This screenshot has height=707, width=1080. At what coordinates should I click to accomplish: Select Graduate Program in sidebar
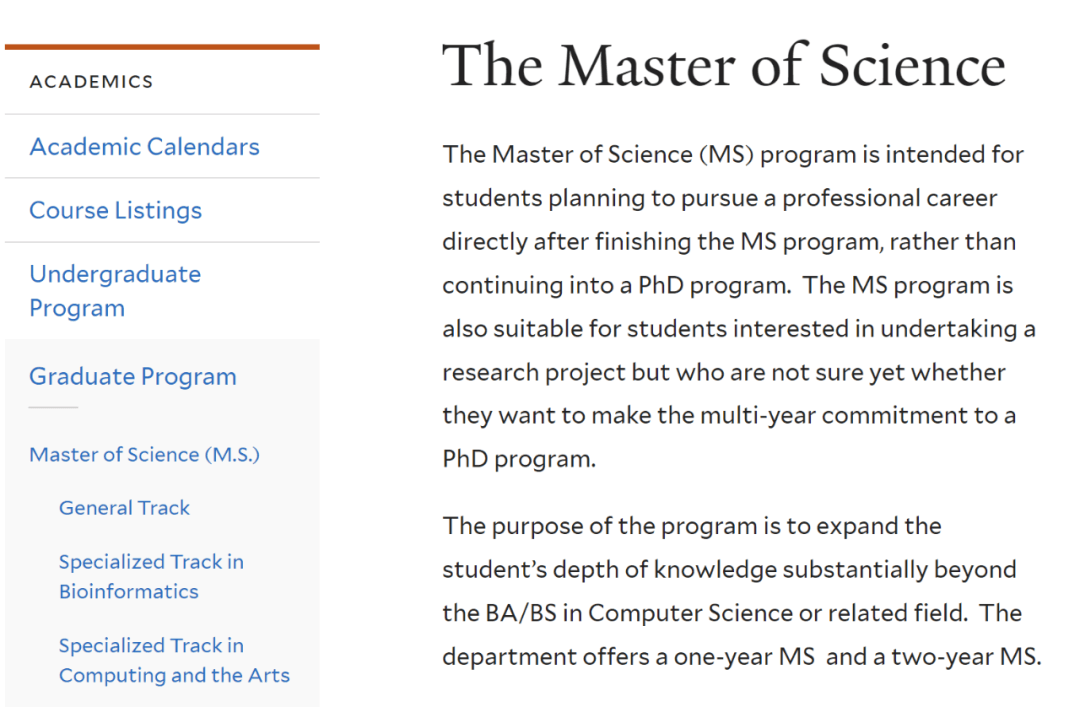click(x=132, y=377)
